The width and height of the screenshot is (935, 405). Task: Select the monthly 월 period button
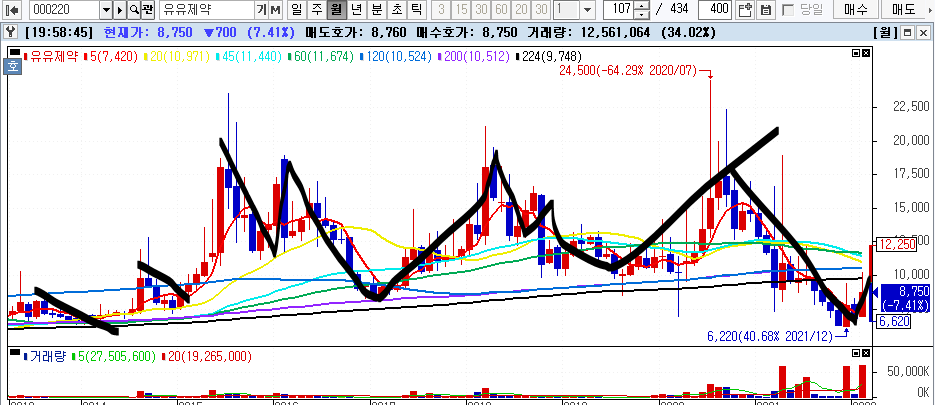click(x=337, y=10)
